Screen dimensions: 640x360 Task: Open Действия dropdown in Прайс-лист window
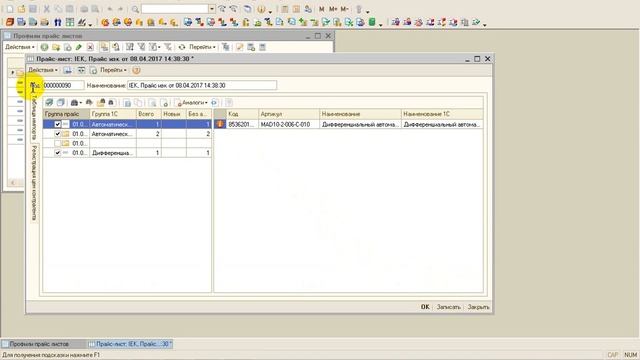point(43,70)
